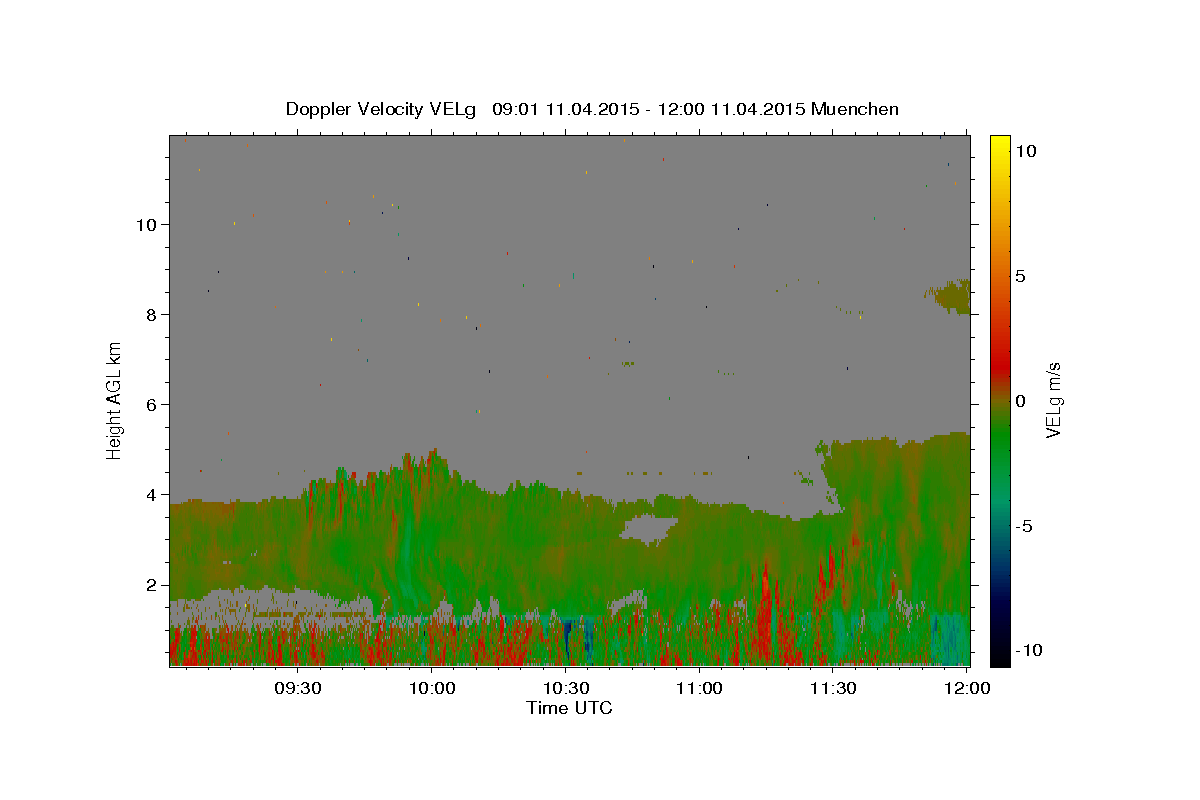Screen dimensions: 1200x800
Task: Click the colorbar value -10
Action: [1027, 651]
